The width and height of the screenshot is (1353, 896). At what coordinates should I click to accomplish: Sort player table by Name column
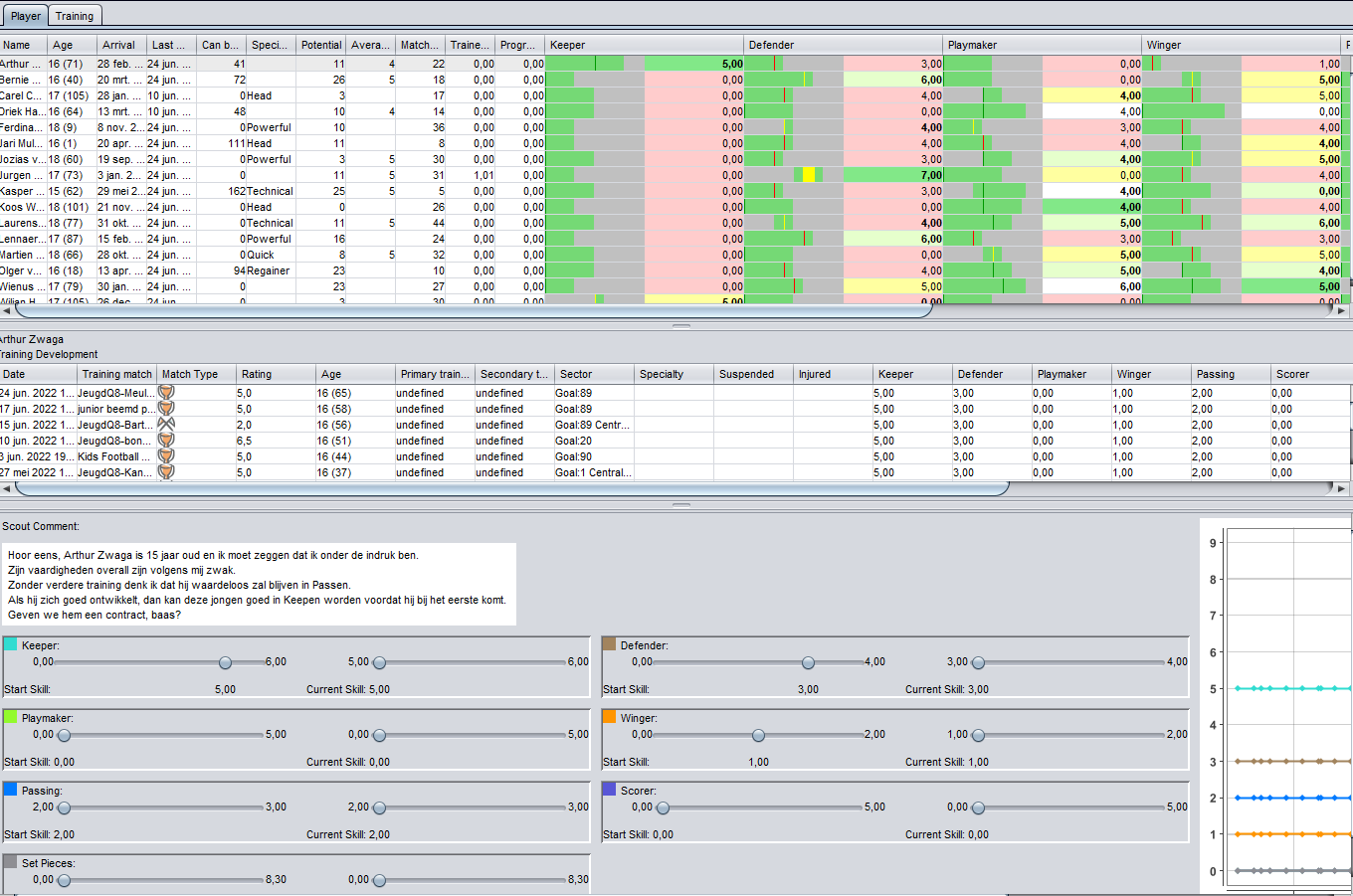pos(23,45)
